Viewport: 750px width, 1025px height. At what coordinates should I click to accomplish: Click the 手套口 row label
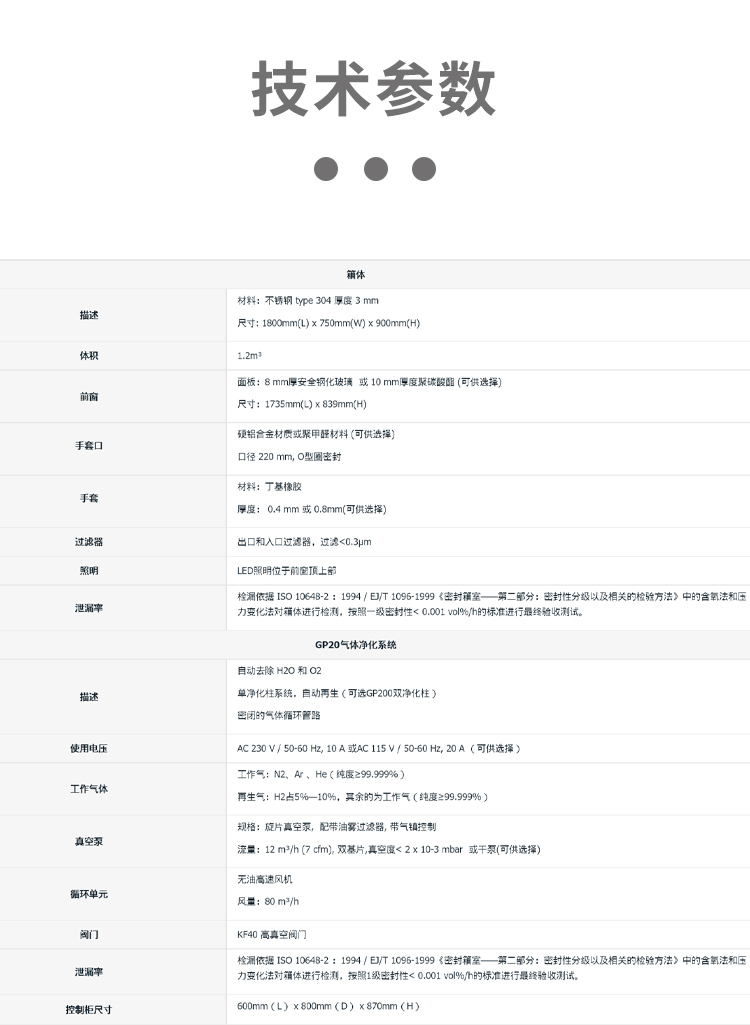tap(89, 446)
